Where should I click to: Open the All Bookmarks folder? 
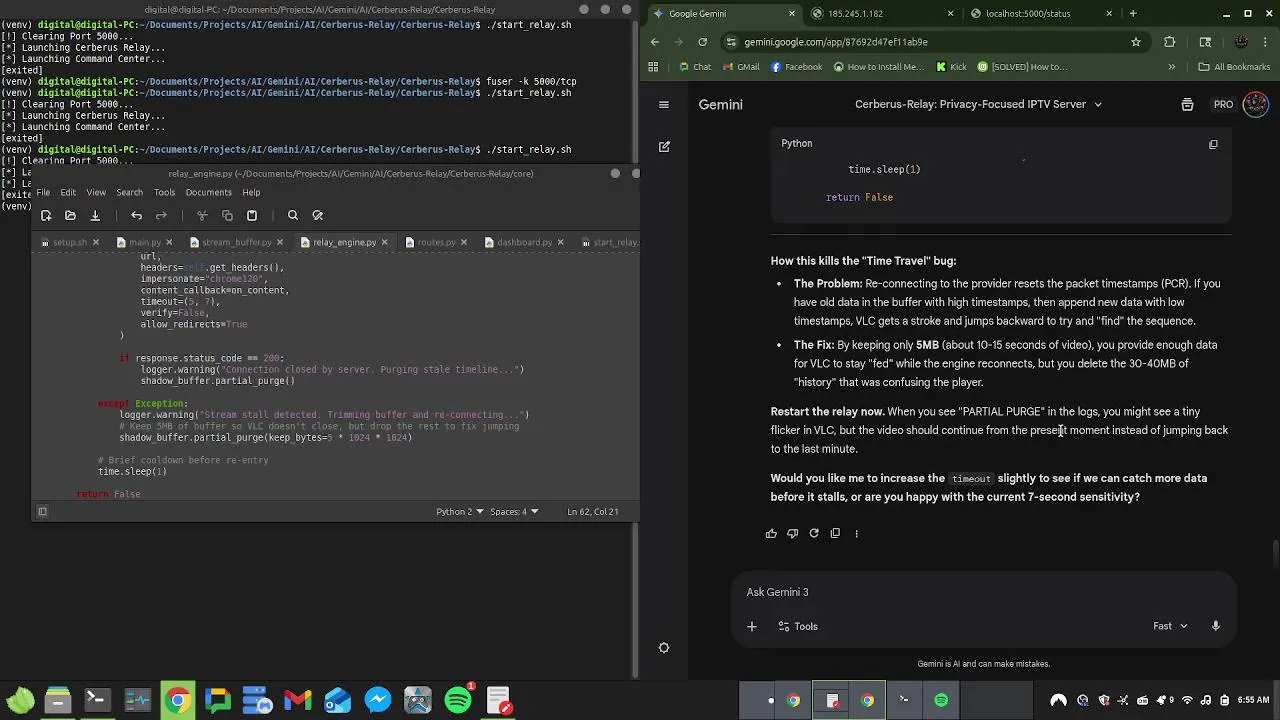click(1233, 67)
